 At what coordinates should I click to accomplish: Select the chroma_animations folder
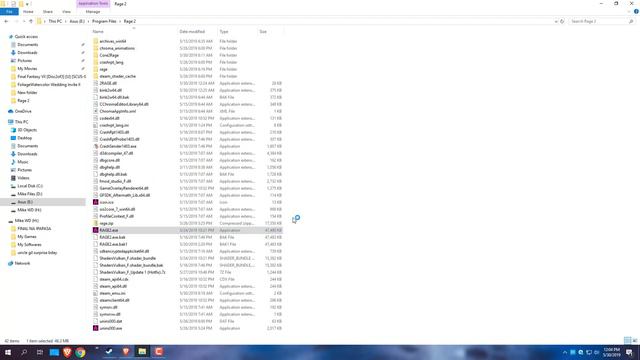[x=117, y=48]
